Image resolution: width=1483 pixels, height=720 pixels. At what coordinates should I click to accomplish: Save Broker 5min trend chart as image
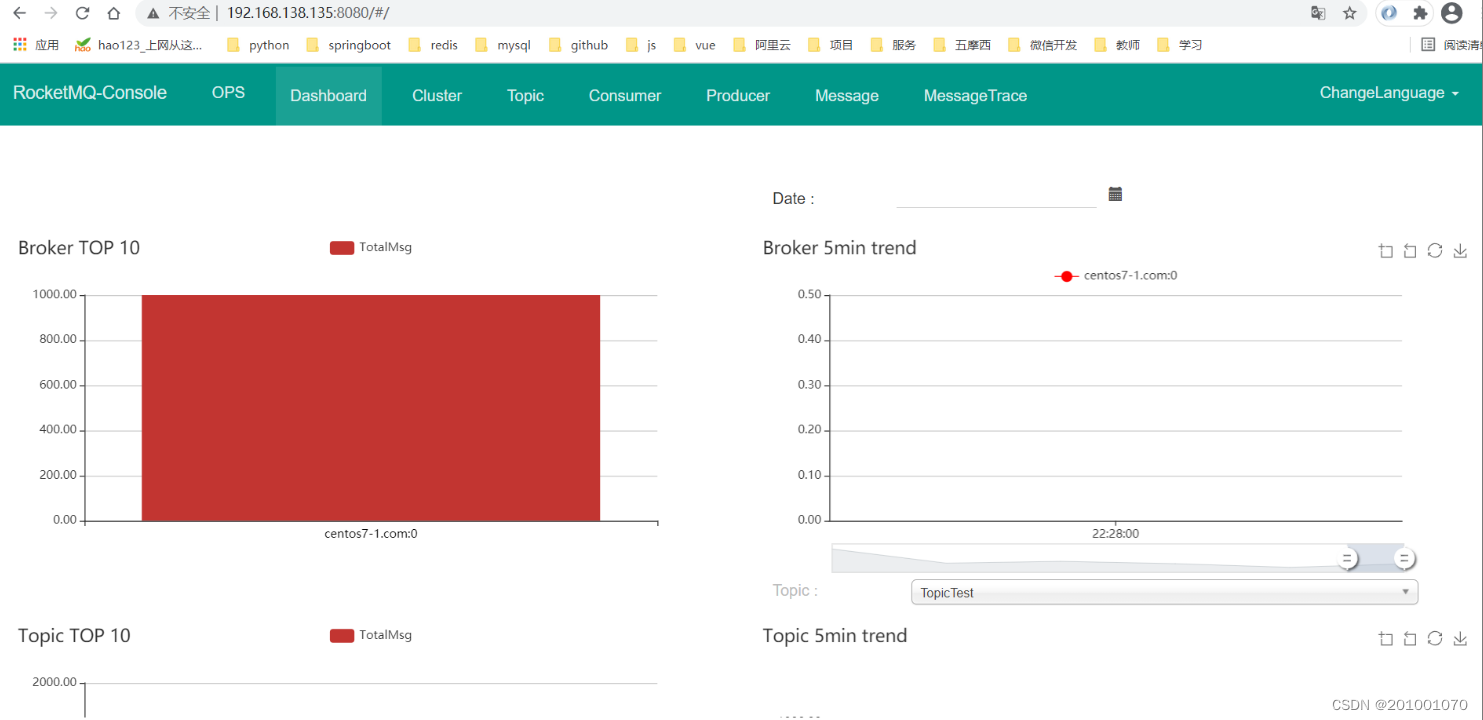coord(1460,251)
